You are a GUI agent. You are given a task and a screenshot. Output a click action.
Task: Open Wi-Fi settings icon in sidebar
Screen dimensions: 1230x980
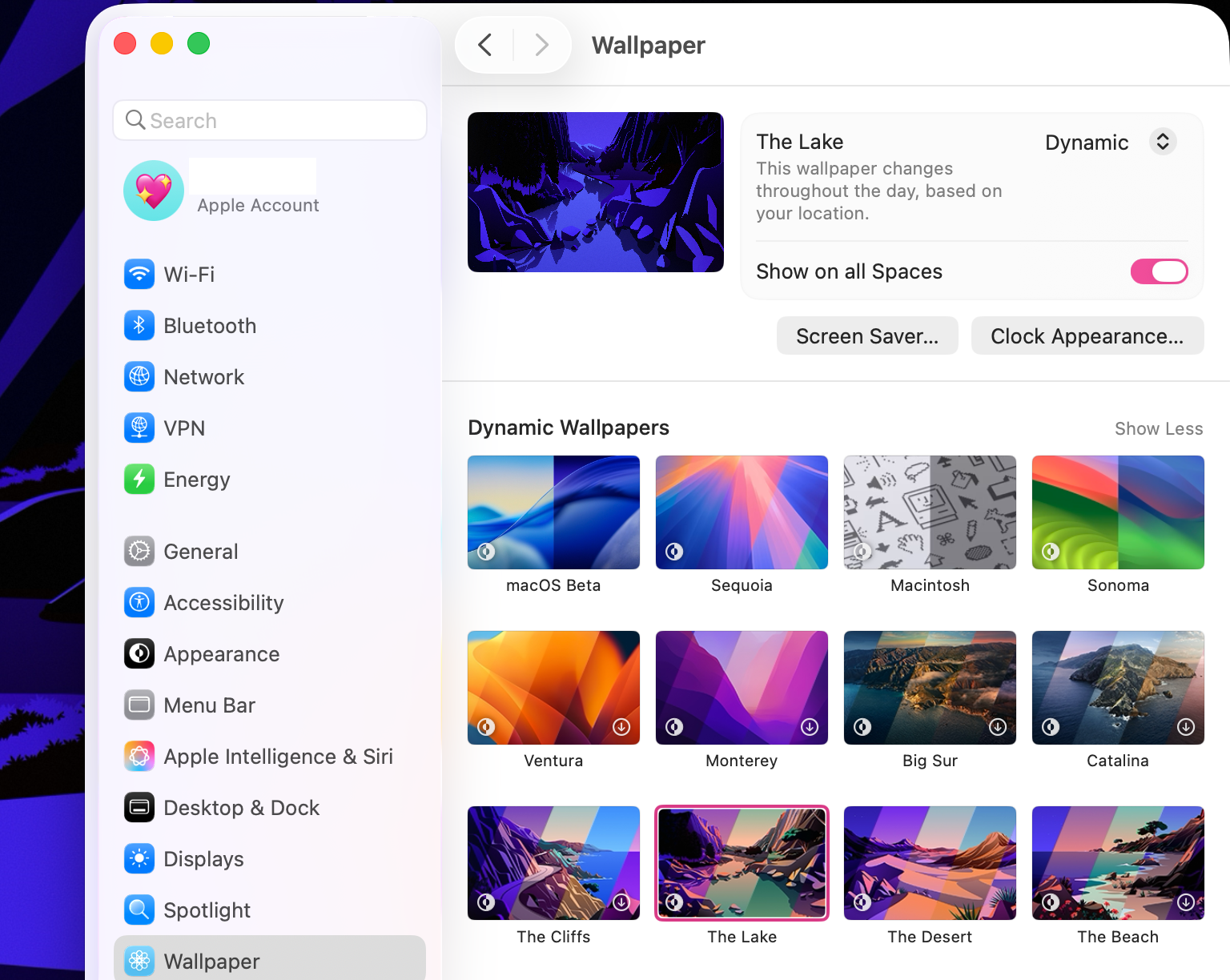(139, 275)
